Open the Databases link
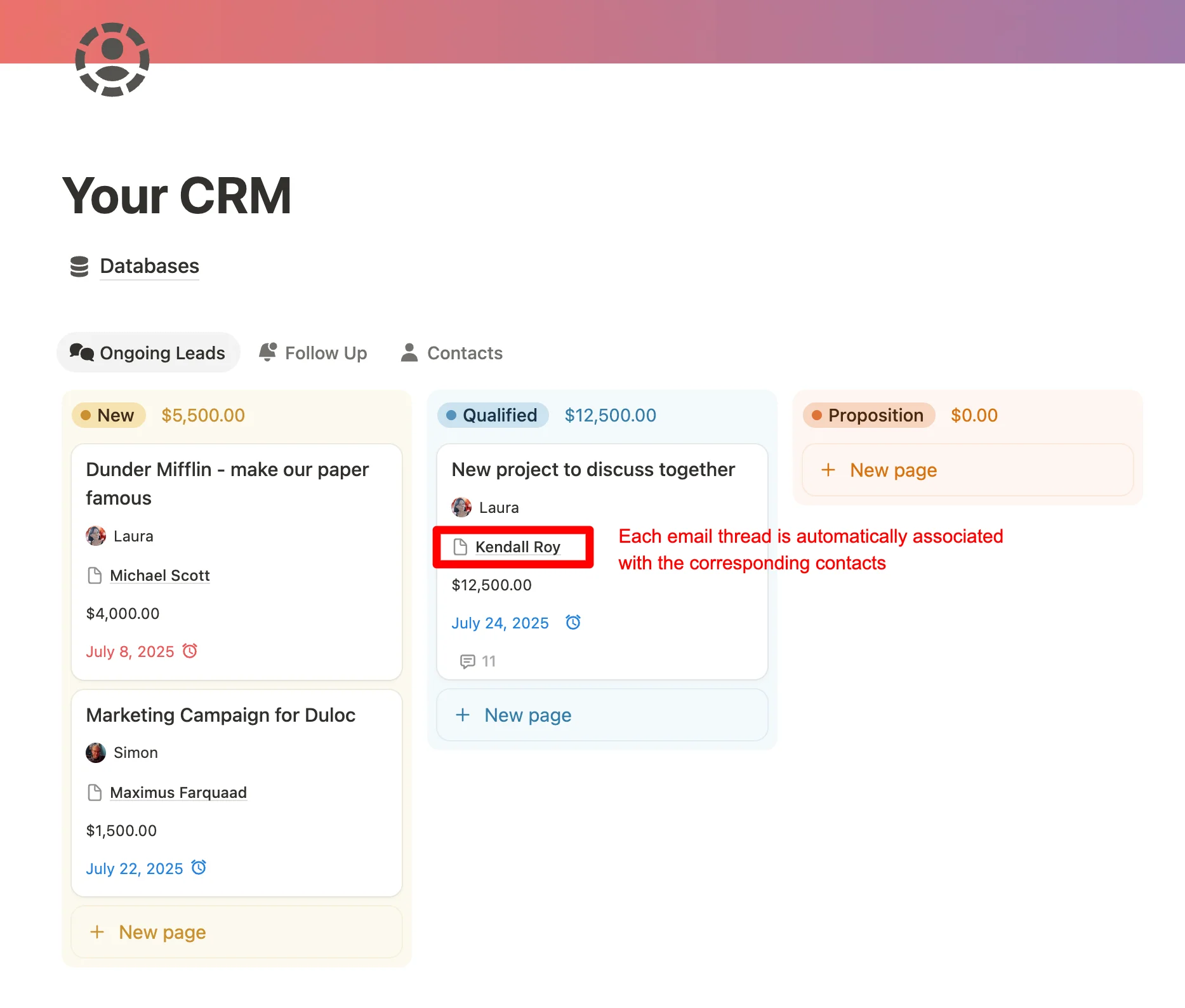Screen dimensions: 1185x1008 [149, 266]
